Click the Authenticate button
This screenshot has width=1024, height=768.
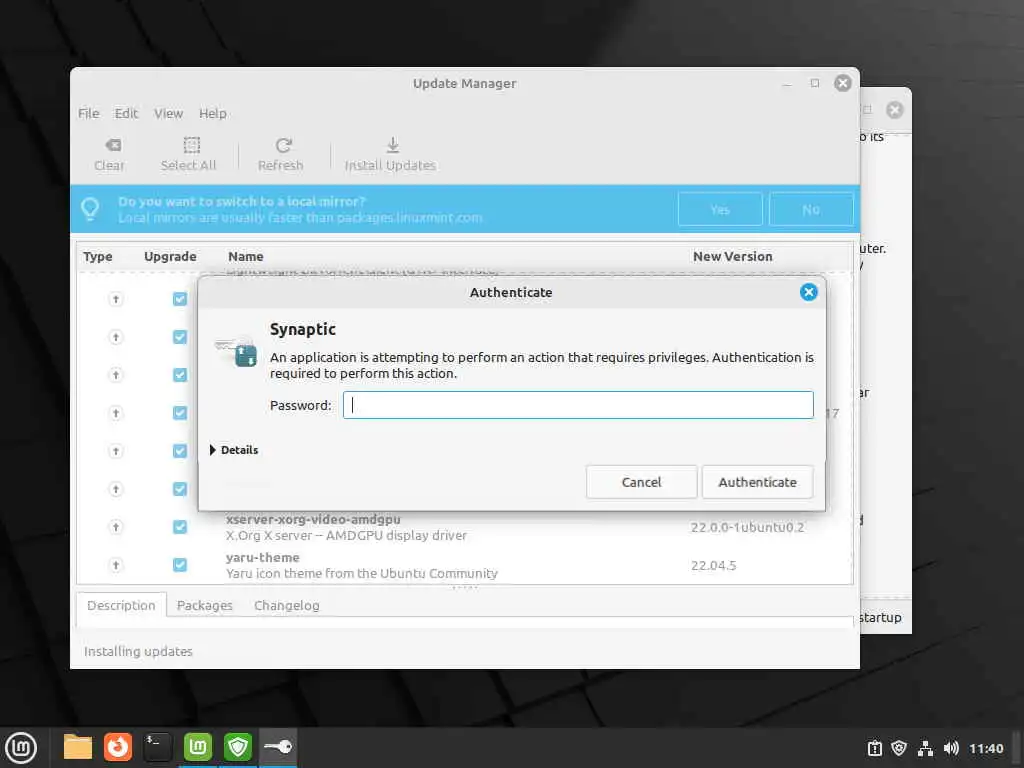(x=758, y=482)
